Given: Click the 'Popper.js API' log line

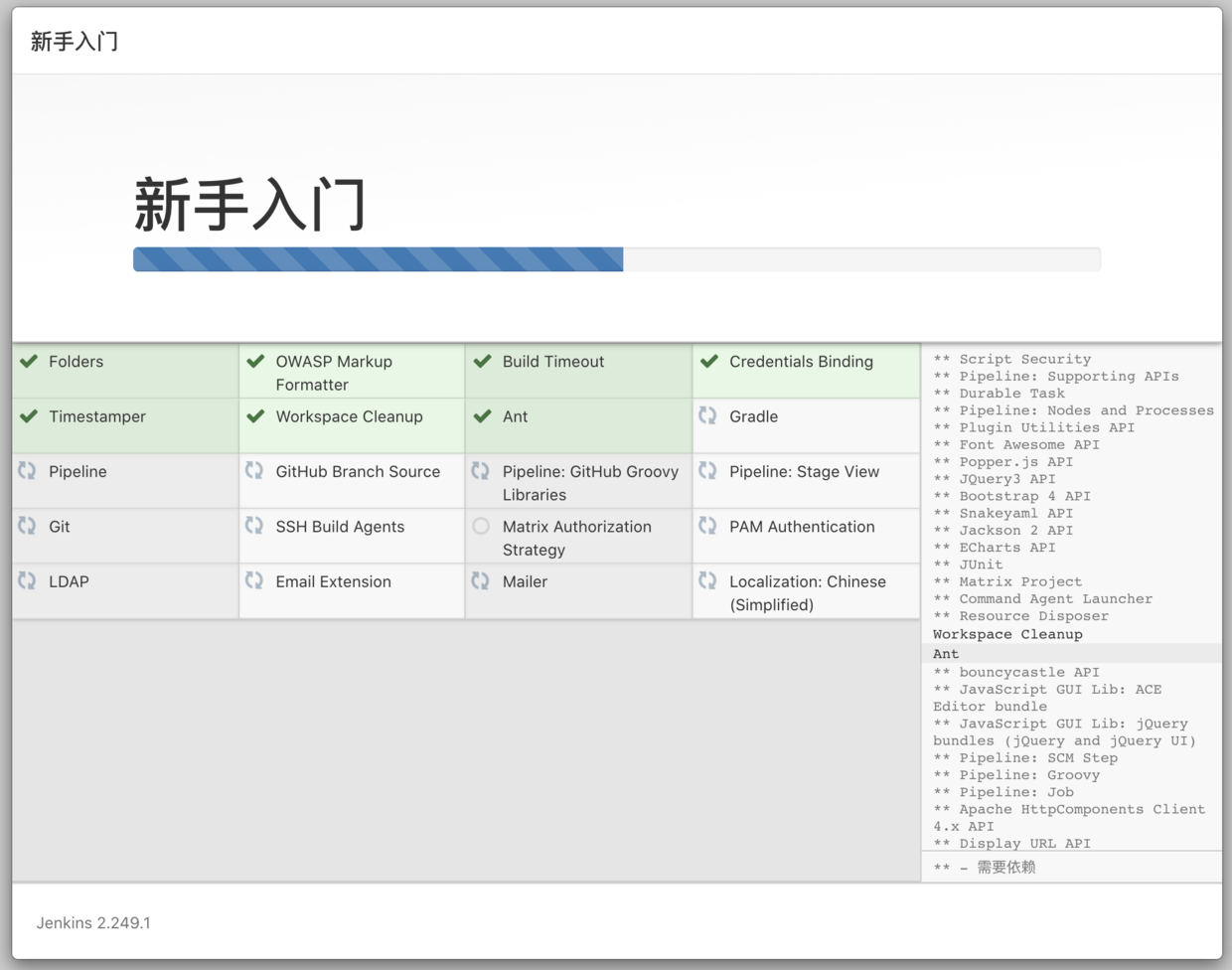Looking at the screenshot, I should click(1002, 461).
